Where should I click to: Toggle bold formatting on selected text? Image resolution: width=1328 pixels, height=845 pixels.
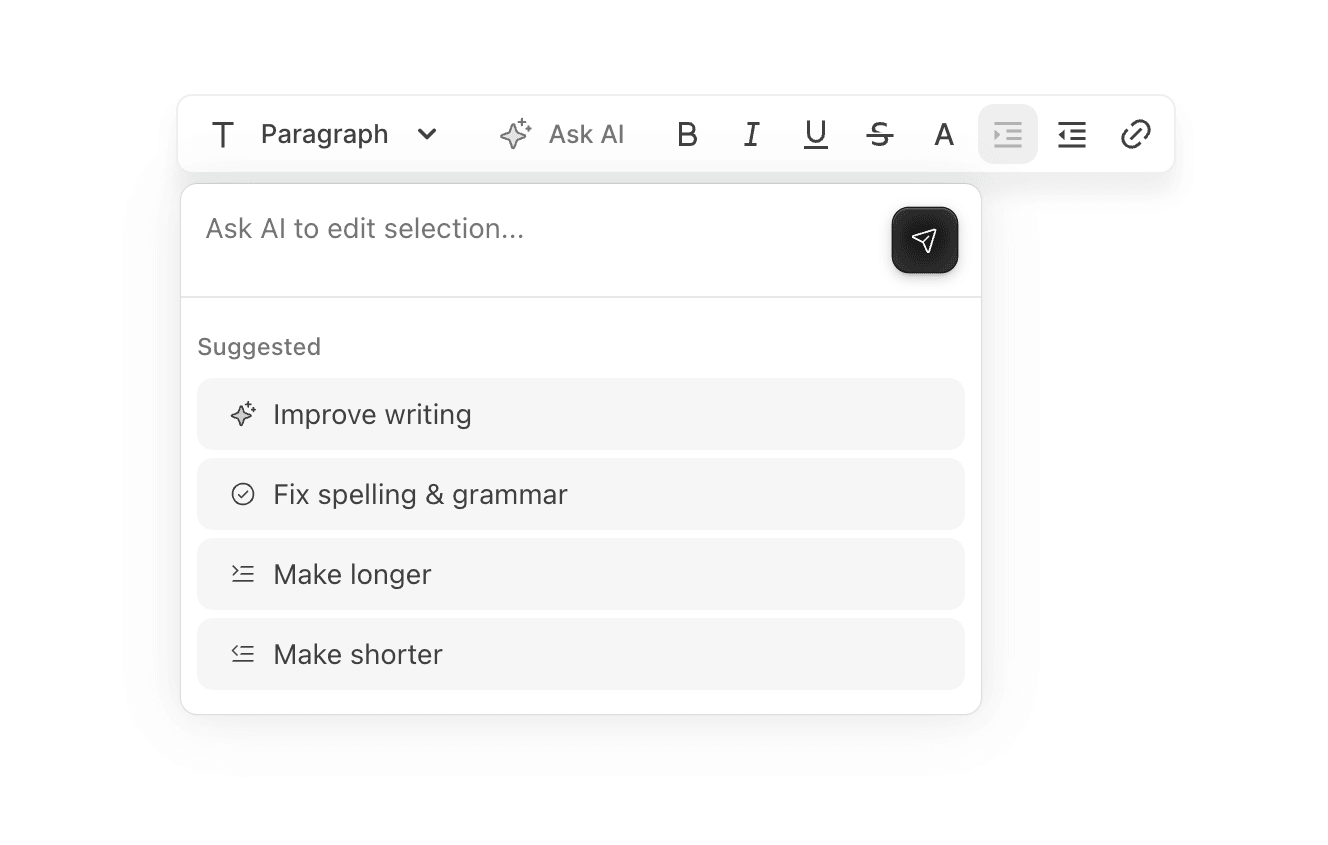tap(687, 134)
